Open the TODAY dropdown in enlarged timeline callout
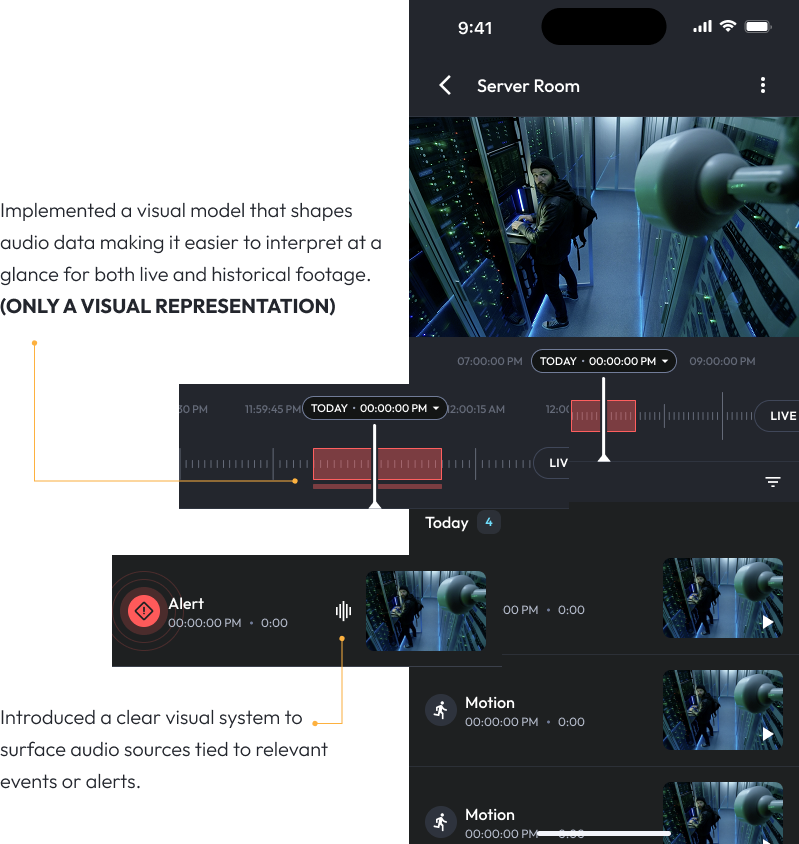Viewport: 799px width, 844px height. (374, 409)
